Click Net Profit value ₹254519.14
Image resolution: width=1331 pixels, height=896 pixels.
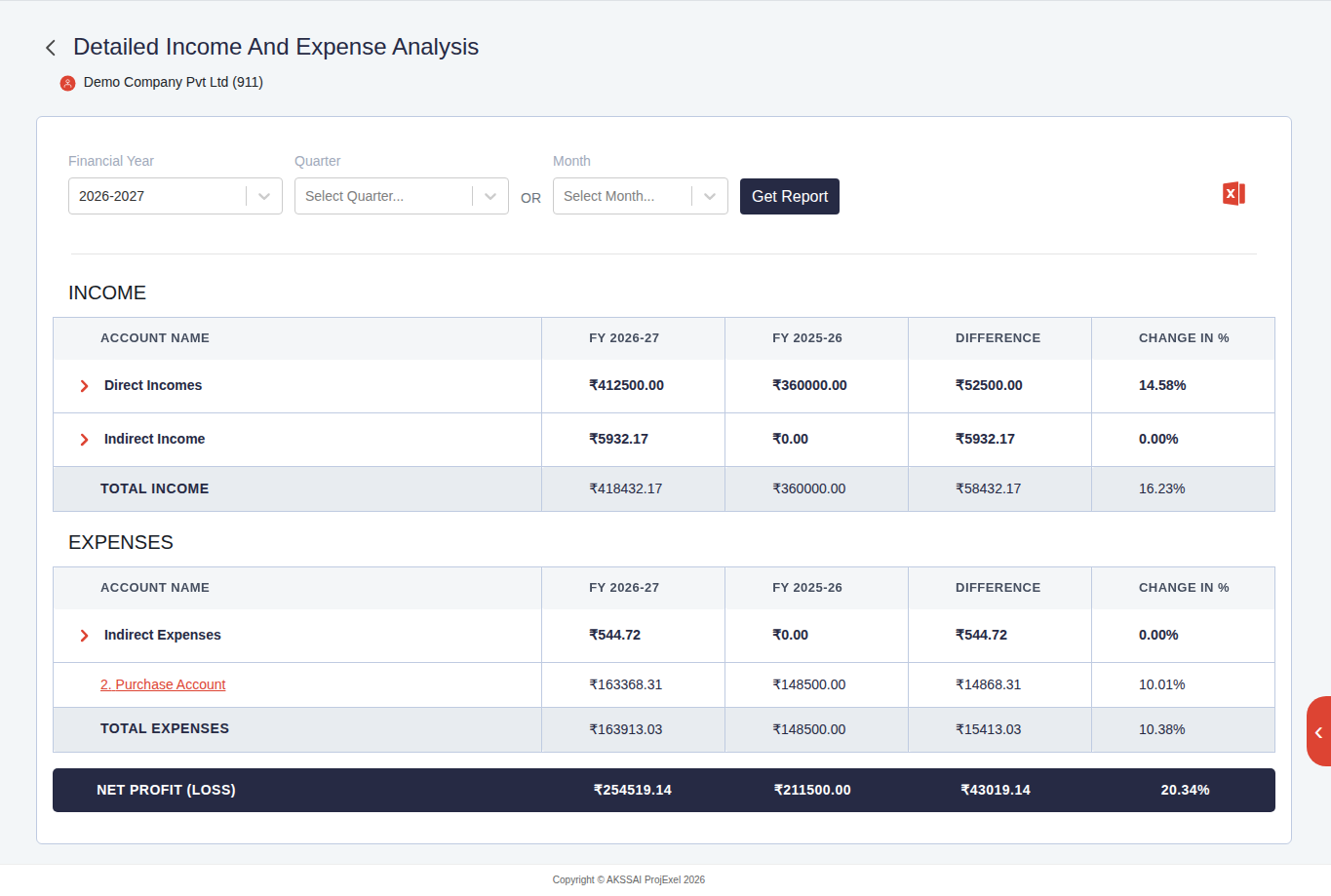point(633,790)
